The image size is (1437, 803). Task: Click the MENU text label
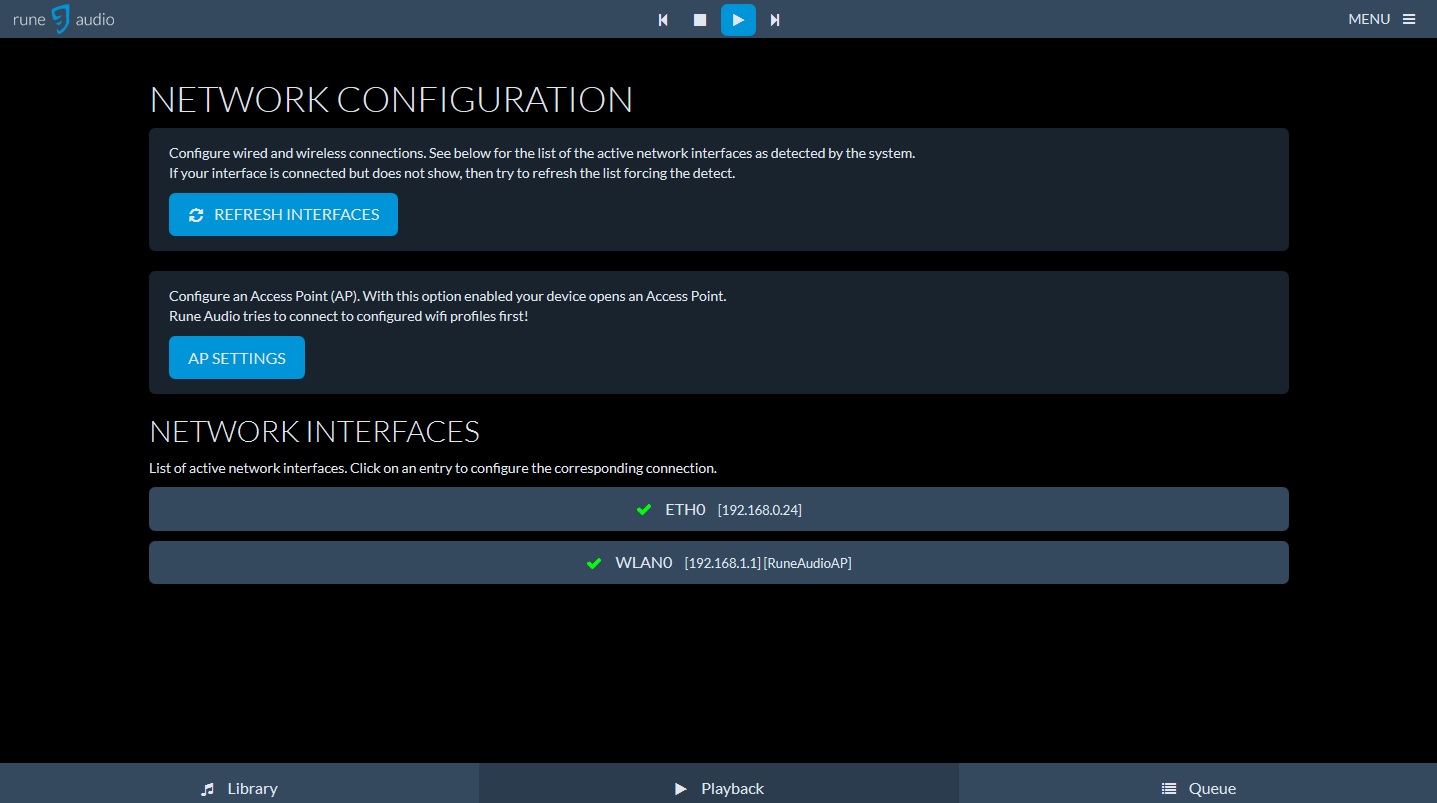pyautogui.click(x=1368, y=19)
